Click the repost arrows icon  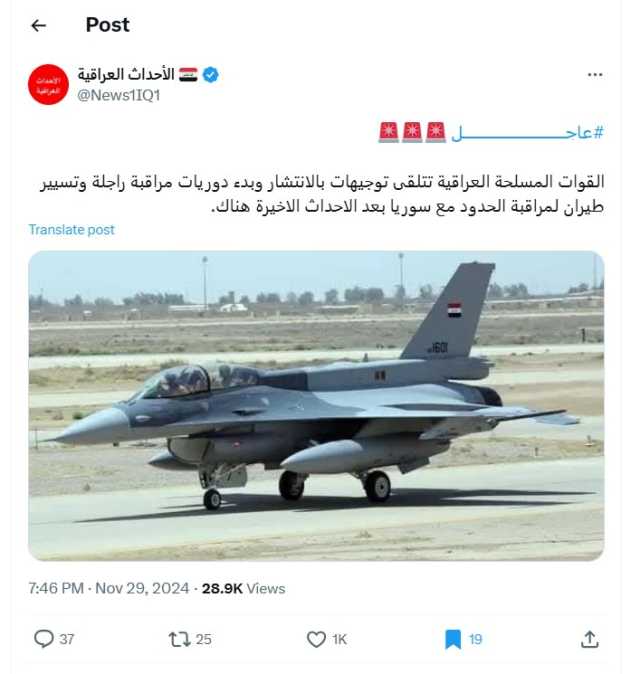click(x=179, y=639)
